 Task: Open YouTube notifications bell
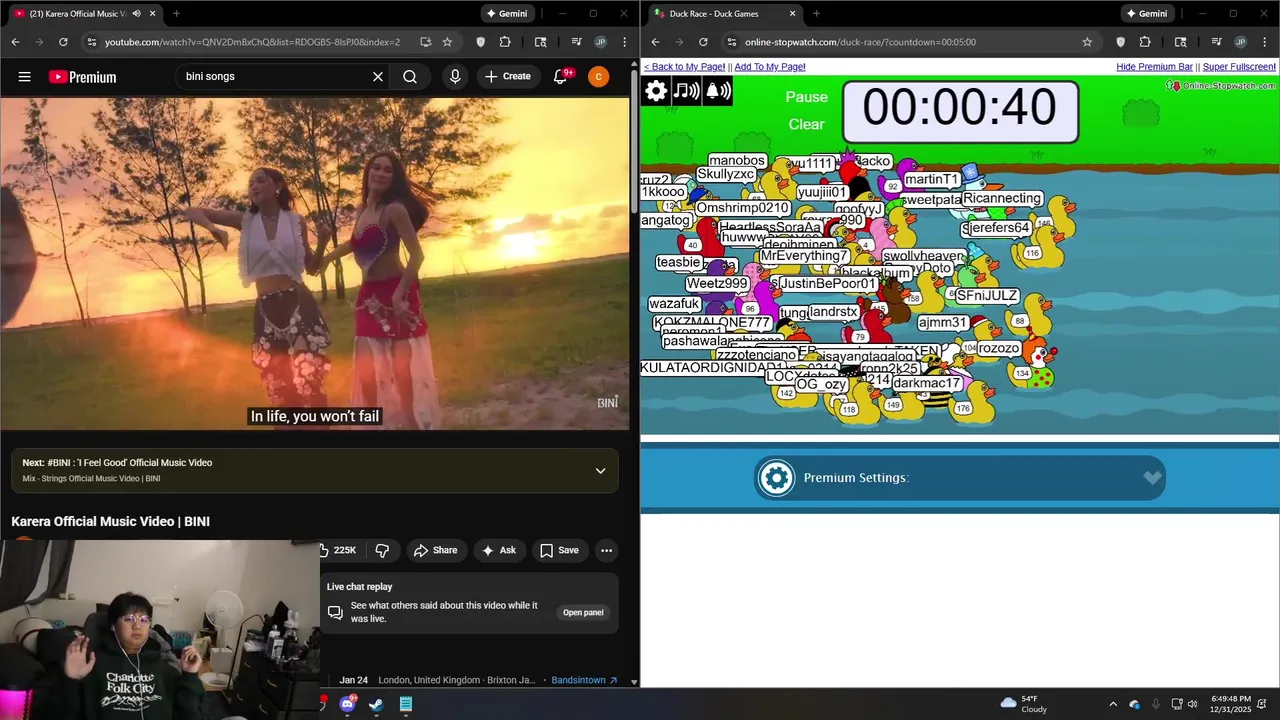[x=562, y=77]
